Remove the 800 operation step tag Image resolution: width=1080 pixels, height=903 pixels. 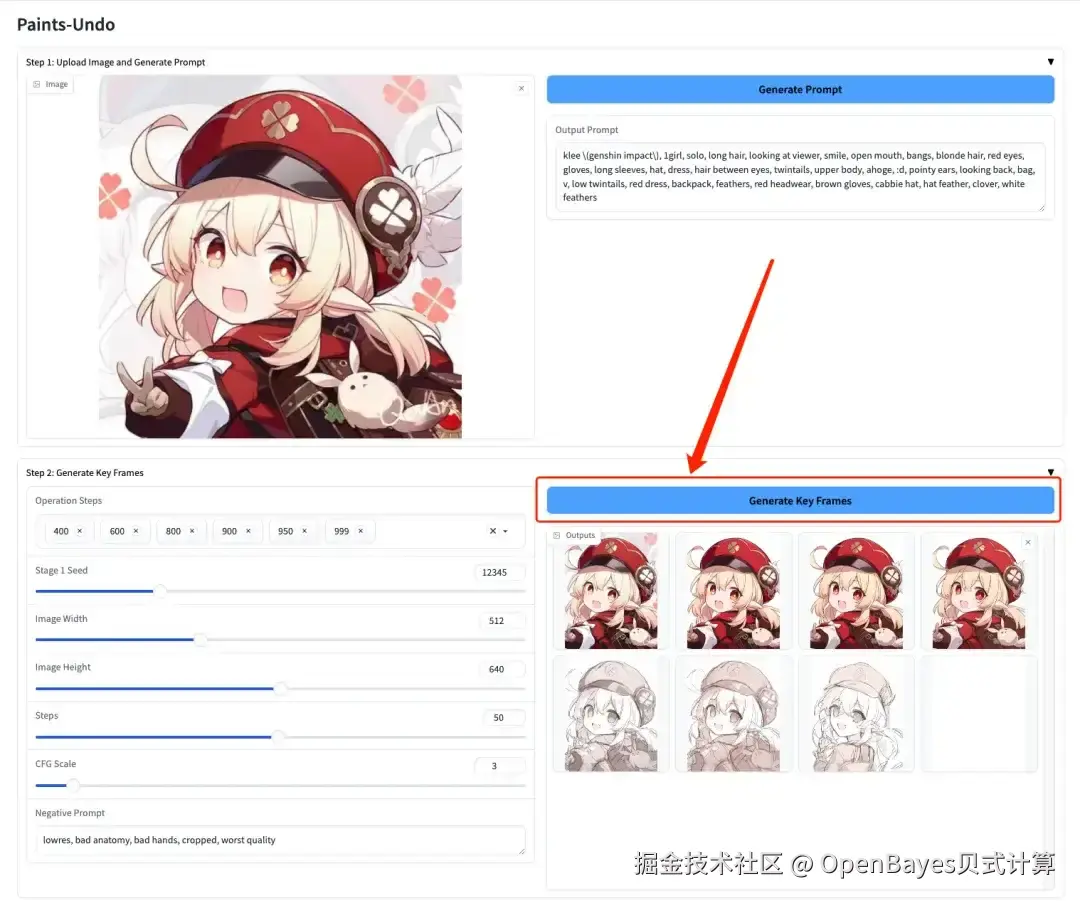pos(192,531)
